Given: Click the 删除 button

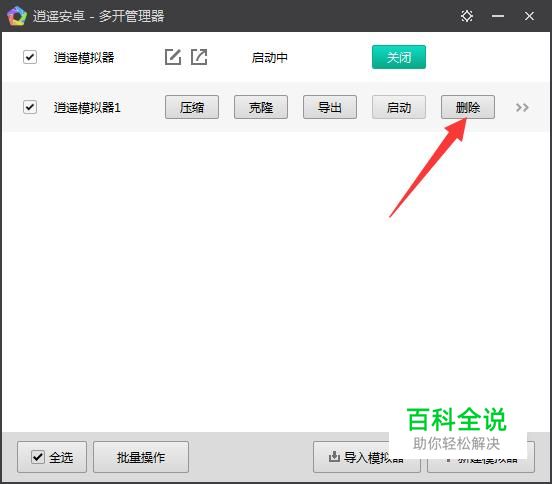Looking at the screenshot, I should tap(468, 107).
